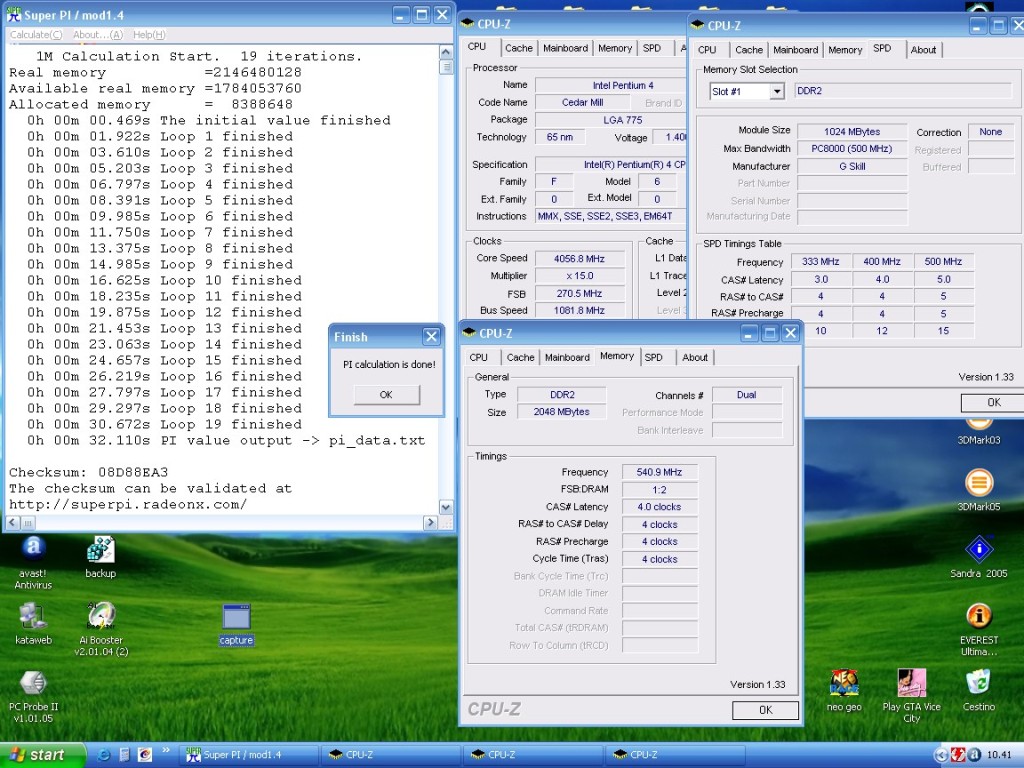
Task: Click the DRAM Frequency 540.9 MHz field
Action: pyautogui.click(x=659, y=472)
